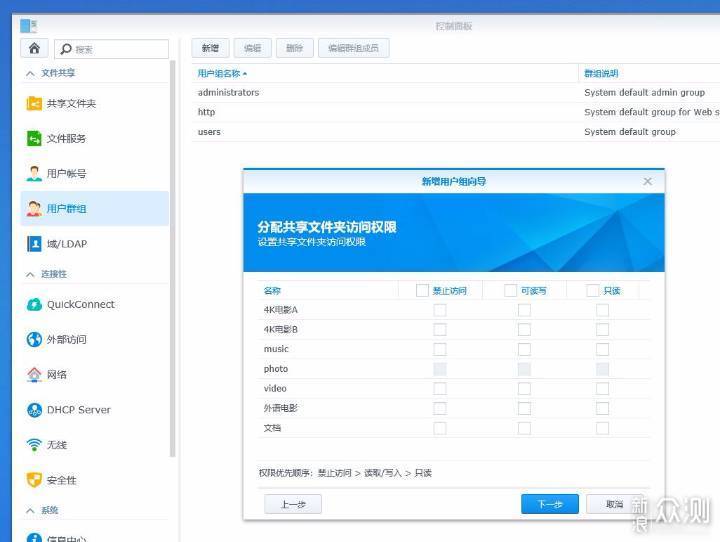Open QuickConnect cloud icon
Image resolution: width=720 pixels, height=542 pixels.
[34, 304]
